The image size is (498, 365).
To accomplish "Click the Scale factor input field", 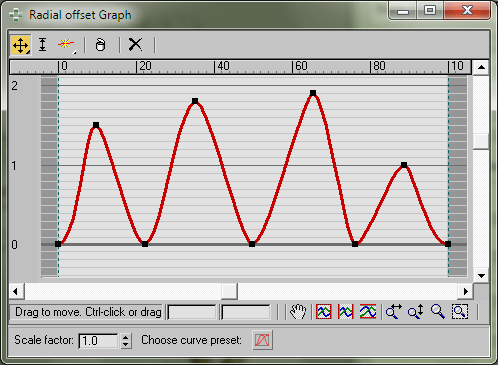I will pyautogui.click(x=98, y=341).
